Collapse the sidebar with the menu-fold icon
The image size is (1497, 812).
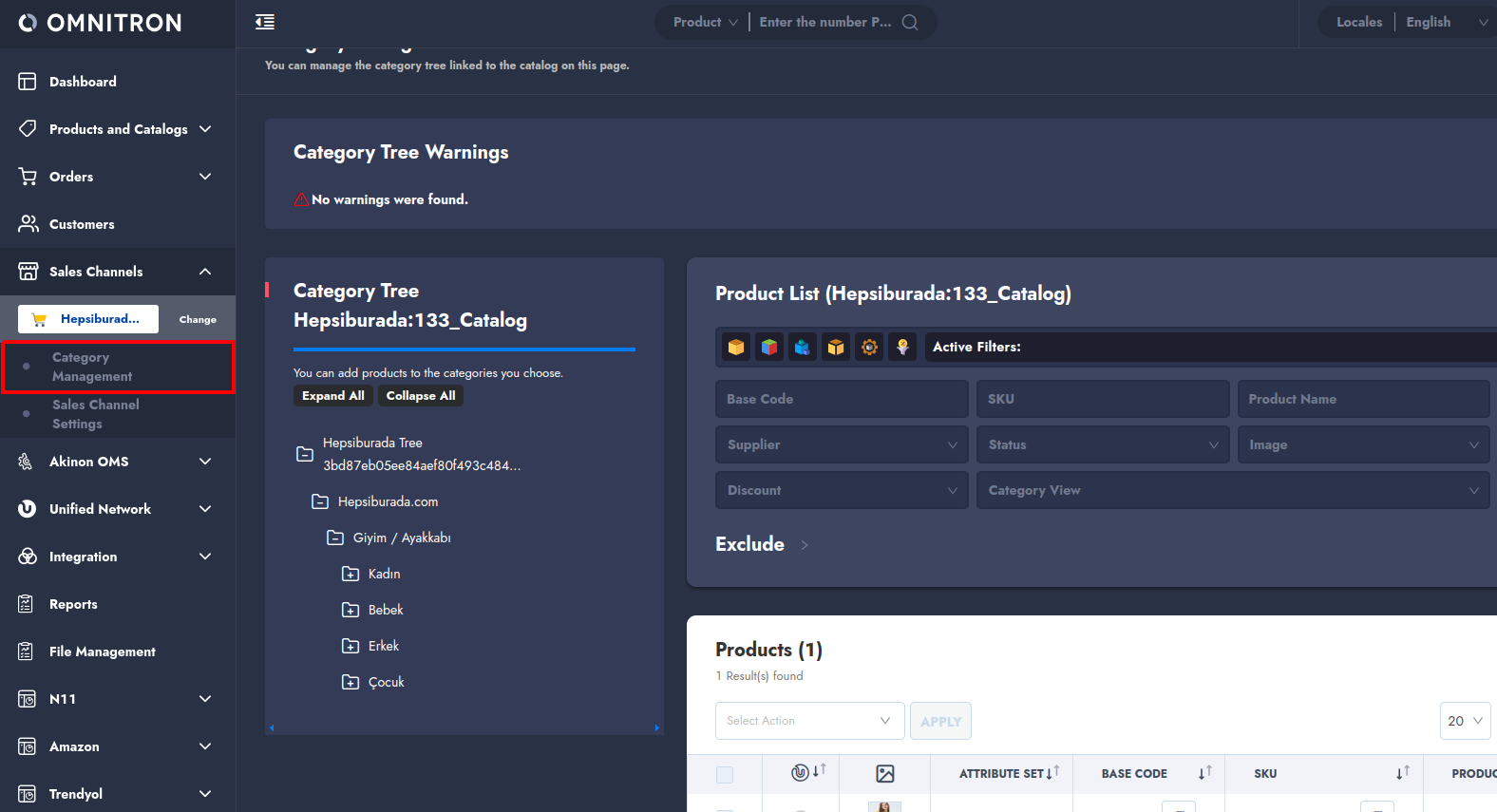click(x=265, y=22)
